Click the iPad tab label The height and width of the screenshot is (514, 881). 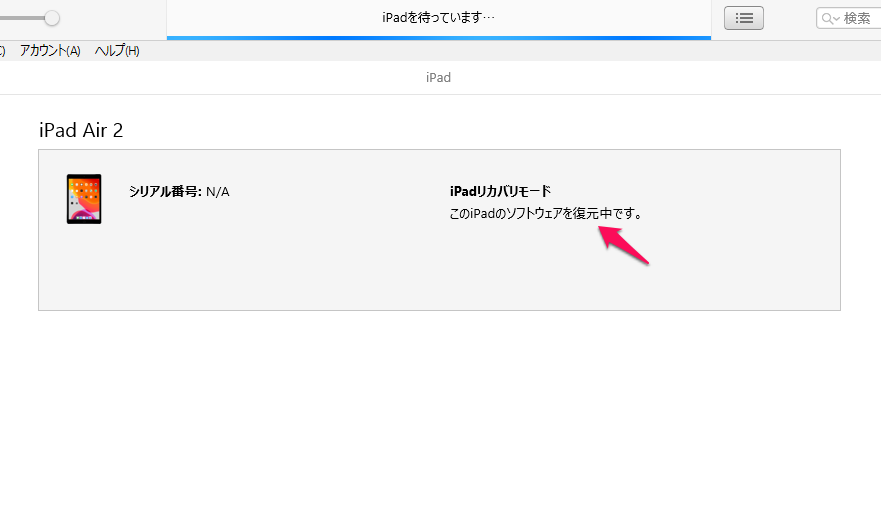tap(438, 78)
